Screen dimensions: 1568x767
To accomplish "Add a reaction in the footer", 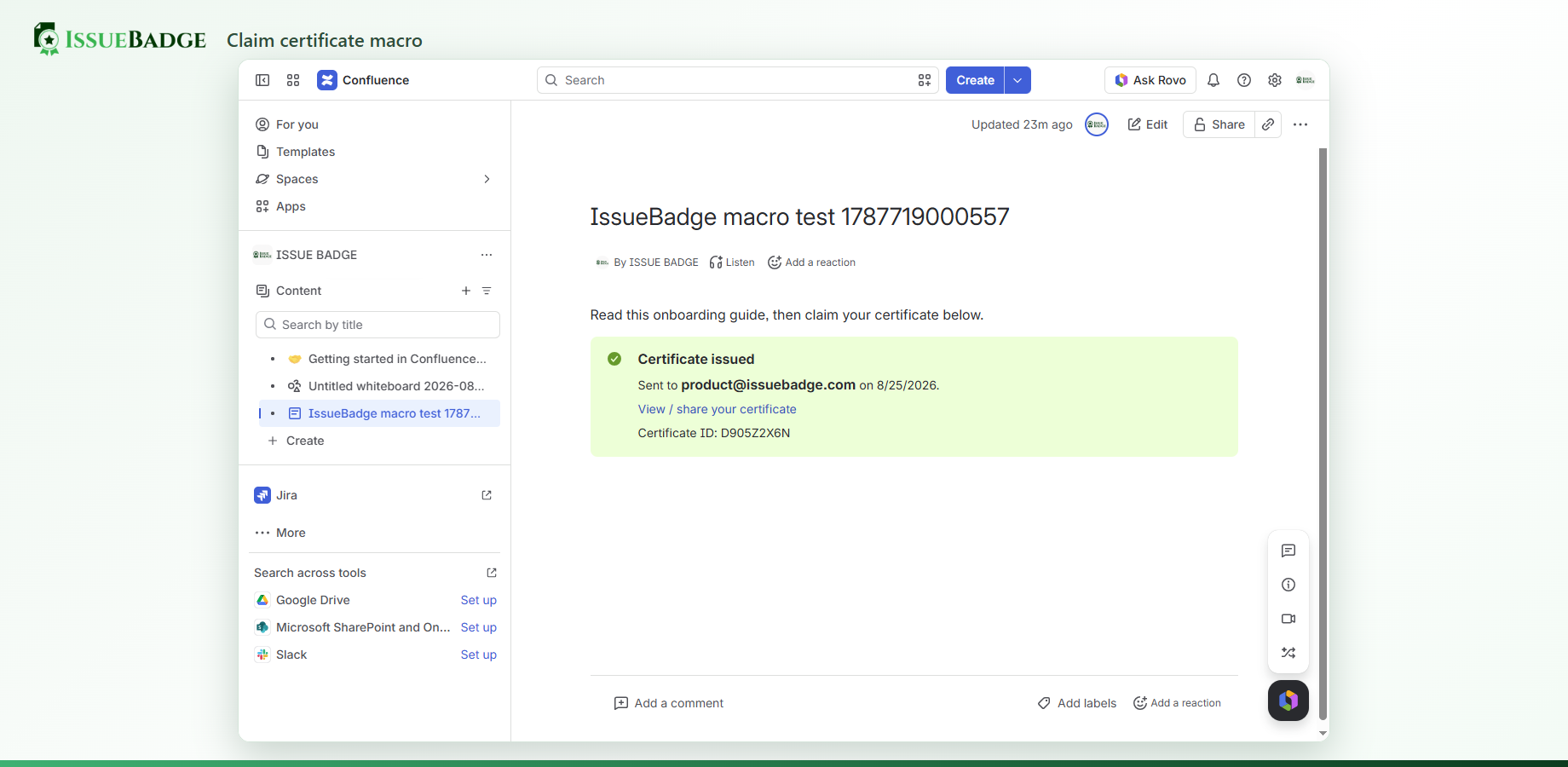I will (1177, 703).
